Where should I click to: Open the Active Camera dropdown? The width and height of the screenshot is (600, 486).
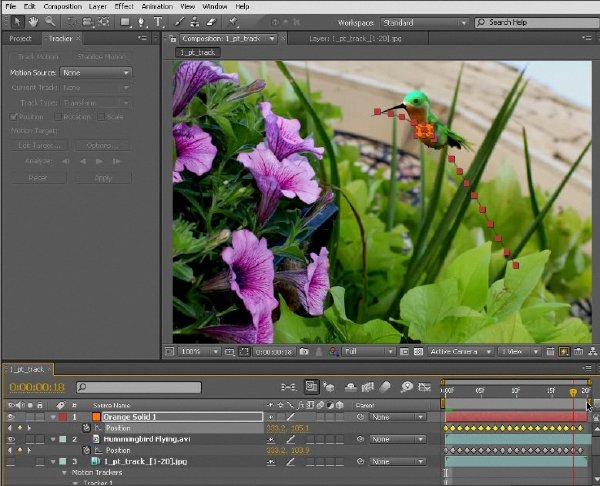point(460,351)
